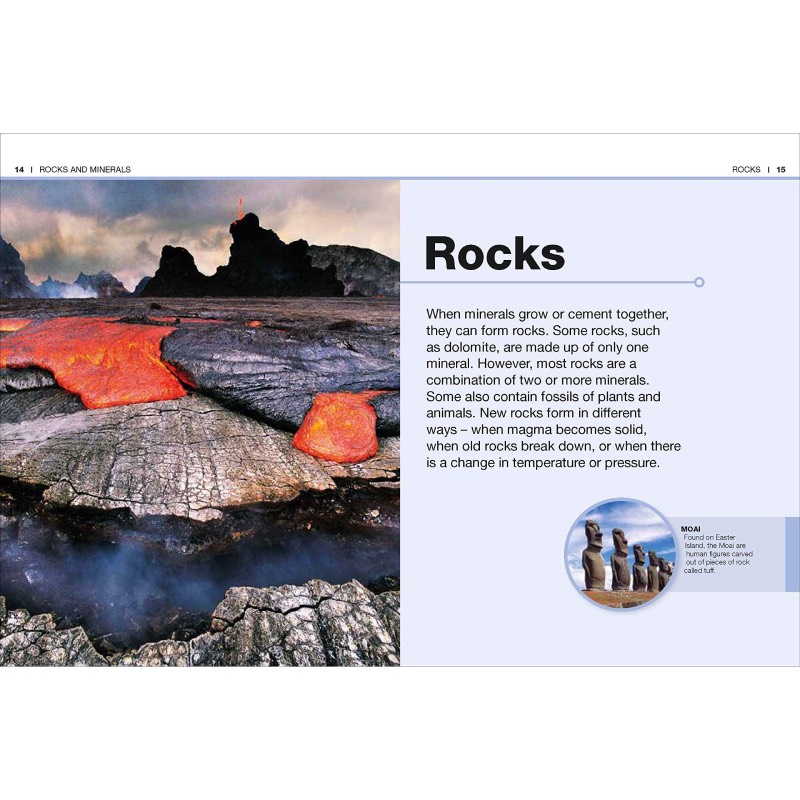Image resolution: width=800 pixels, height=800 pixels.
Task: Click the Moai statues circular photo
Action: pyautogui.click(x=621, y=554)
